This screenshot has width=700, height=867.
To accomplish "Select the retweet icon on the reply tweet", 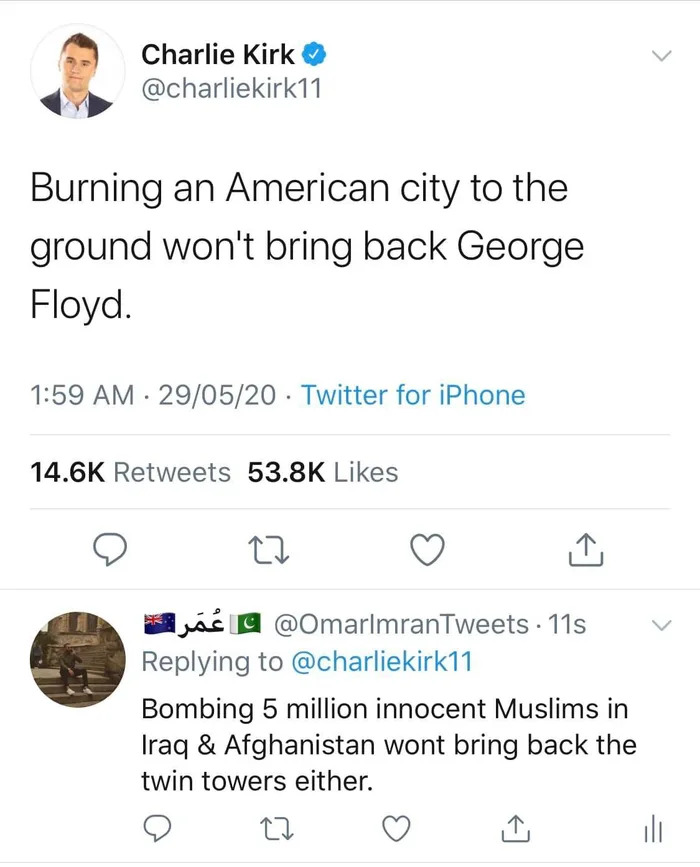I will pyautogui.click(x=277, y=829).
